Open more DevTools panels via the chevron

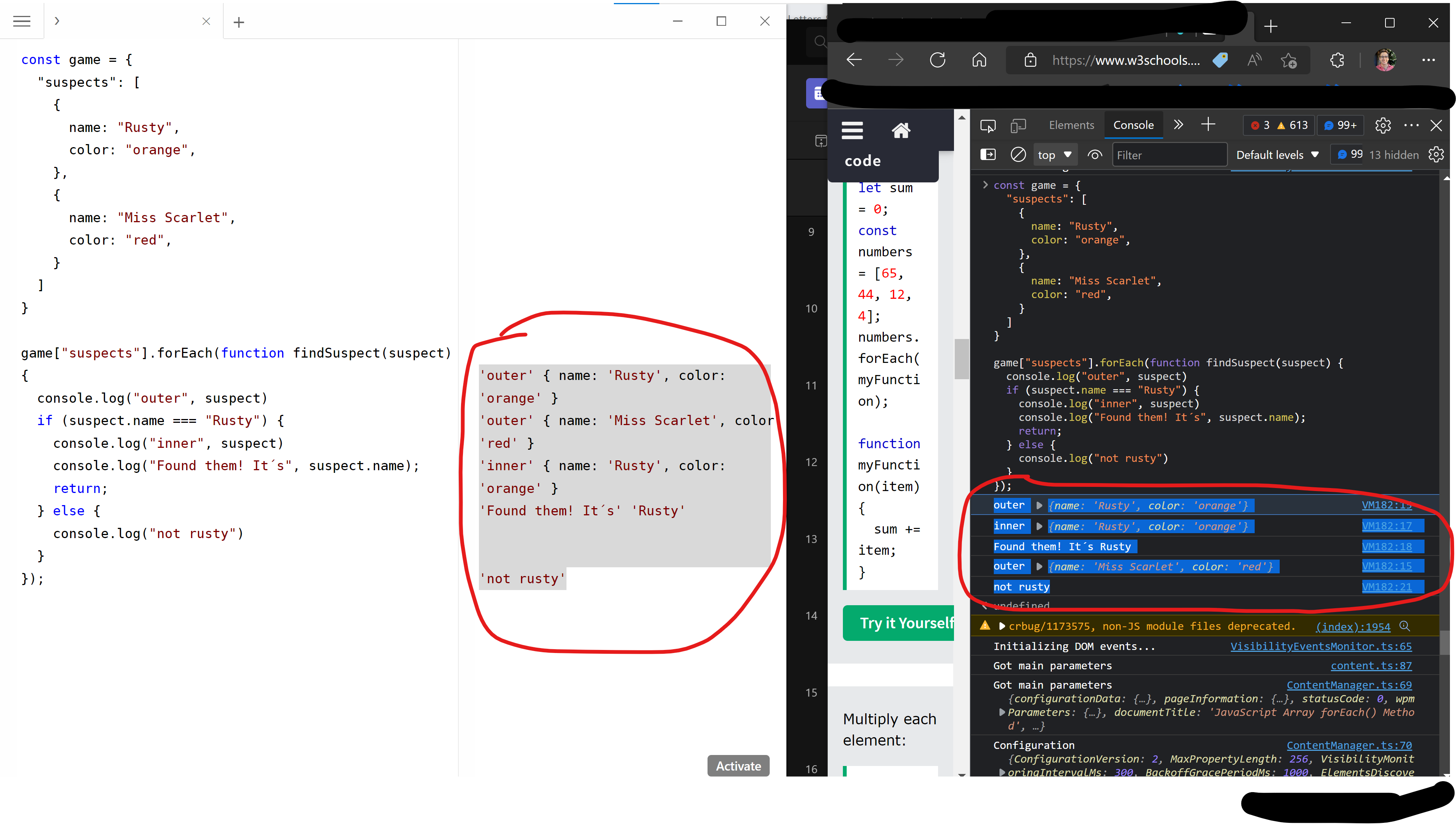coord(1178,125)
